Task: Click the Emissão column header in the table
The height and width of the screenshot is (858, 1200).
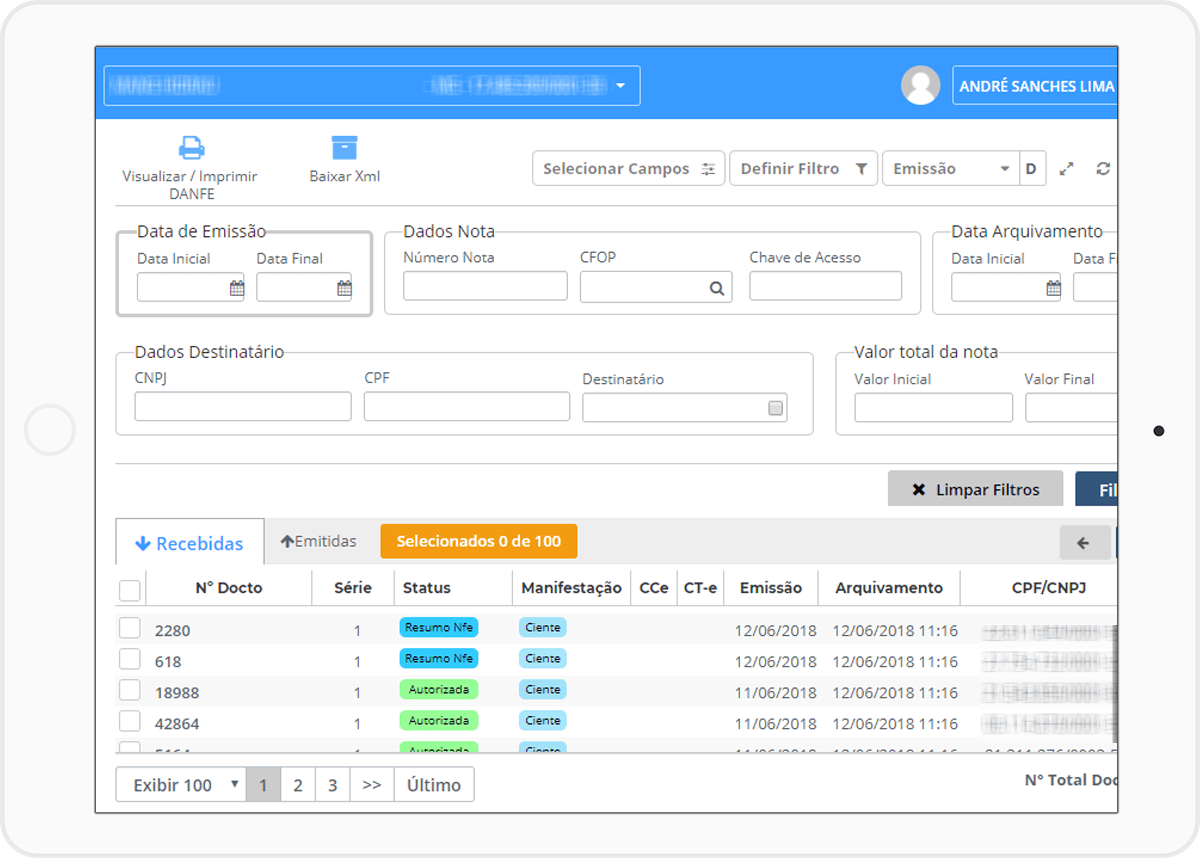Action: (771, 588)
